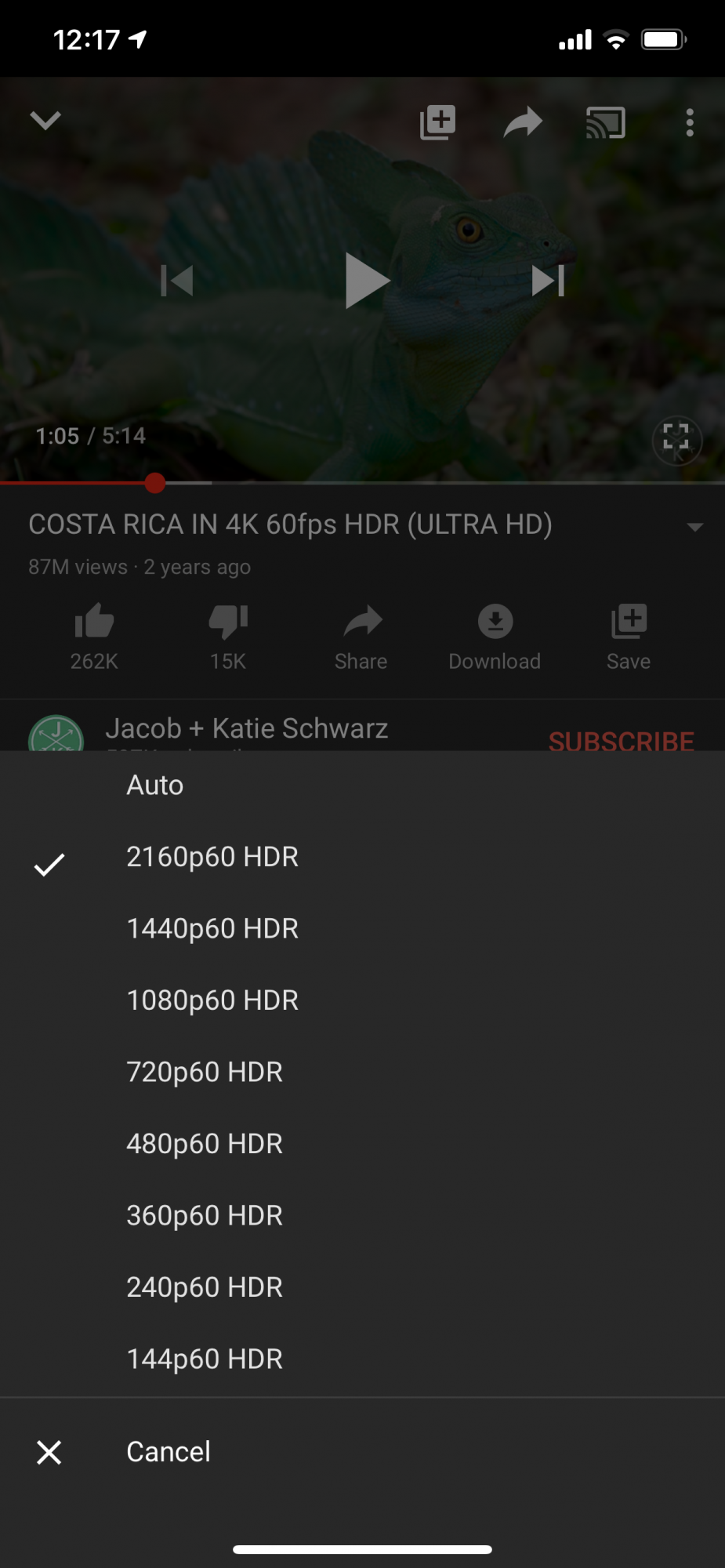Tap the add-to-playlist icon above video

click(x=437, y=122)
